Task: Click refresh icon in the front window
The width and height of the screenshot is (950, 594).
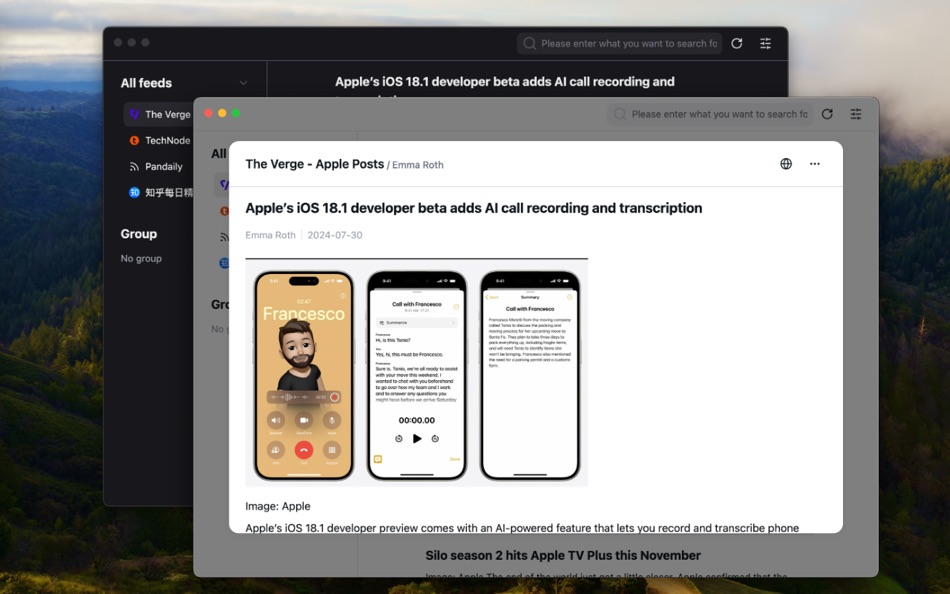Action: point(827,114)
